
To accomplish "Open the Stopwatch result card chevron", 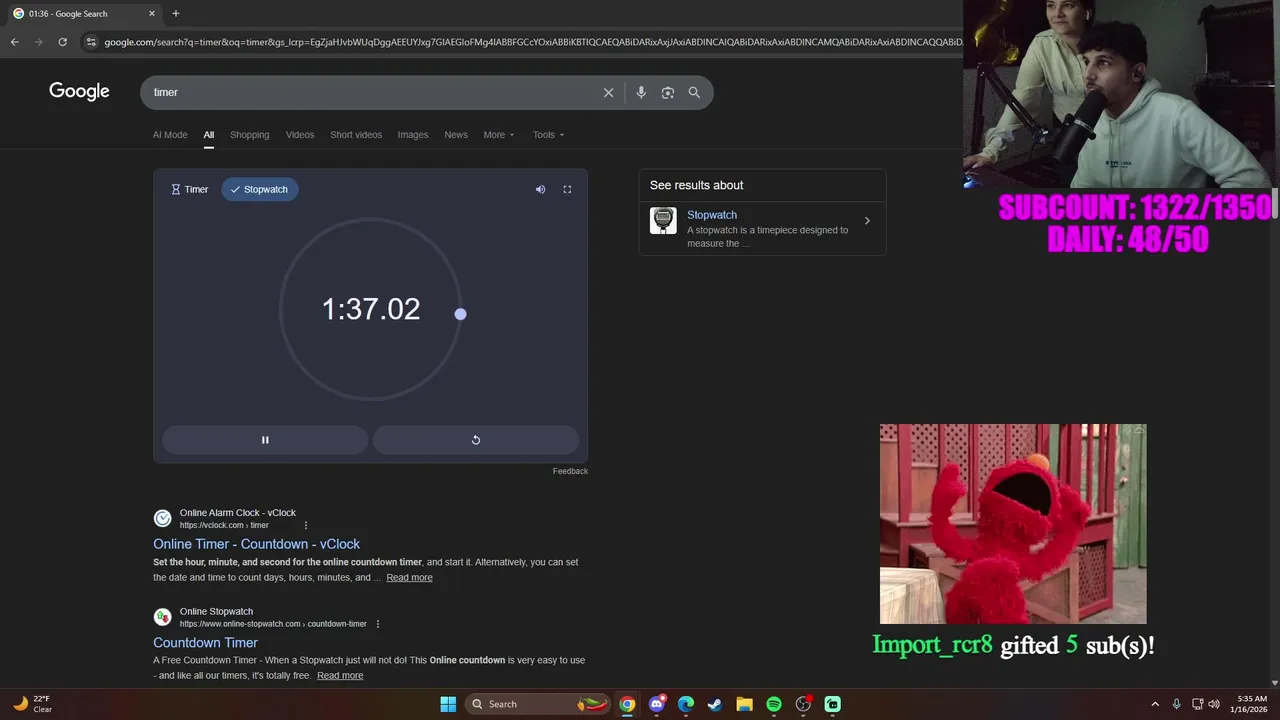I will click(867, 221).
